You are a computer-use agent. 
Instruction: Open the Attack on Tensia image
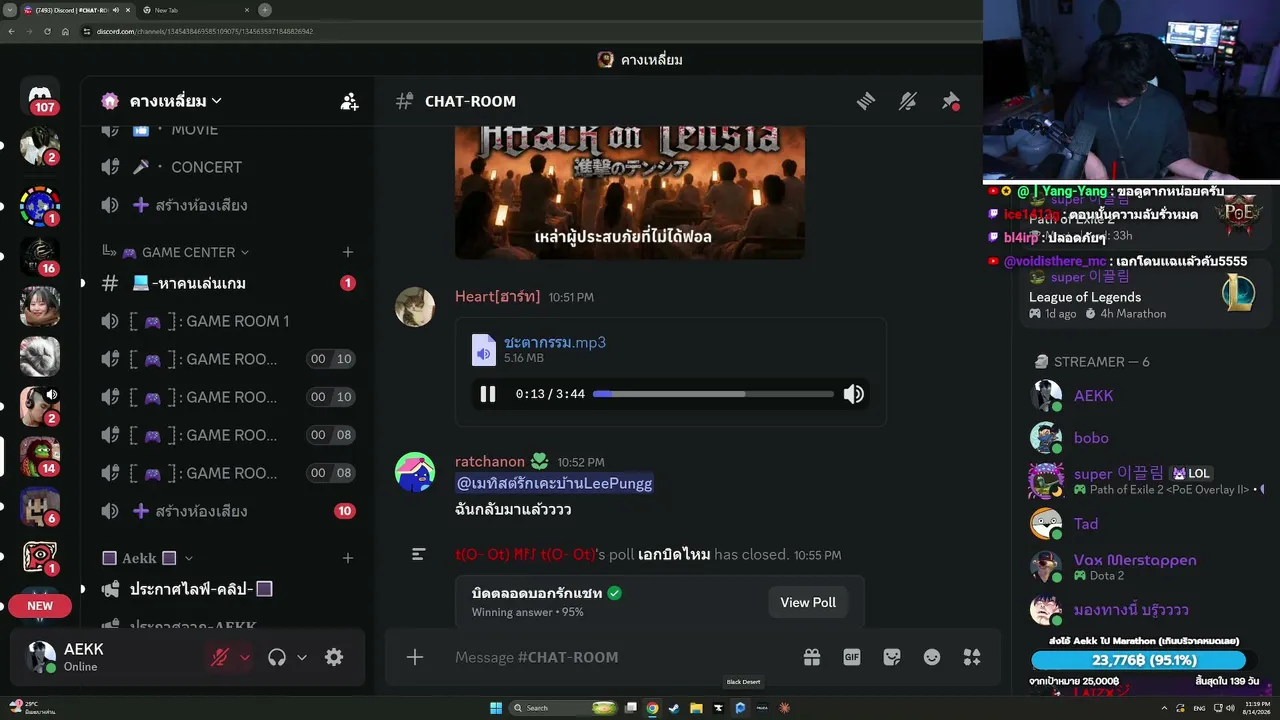click(x=630, y=192)
